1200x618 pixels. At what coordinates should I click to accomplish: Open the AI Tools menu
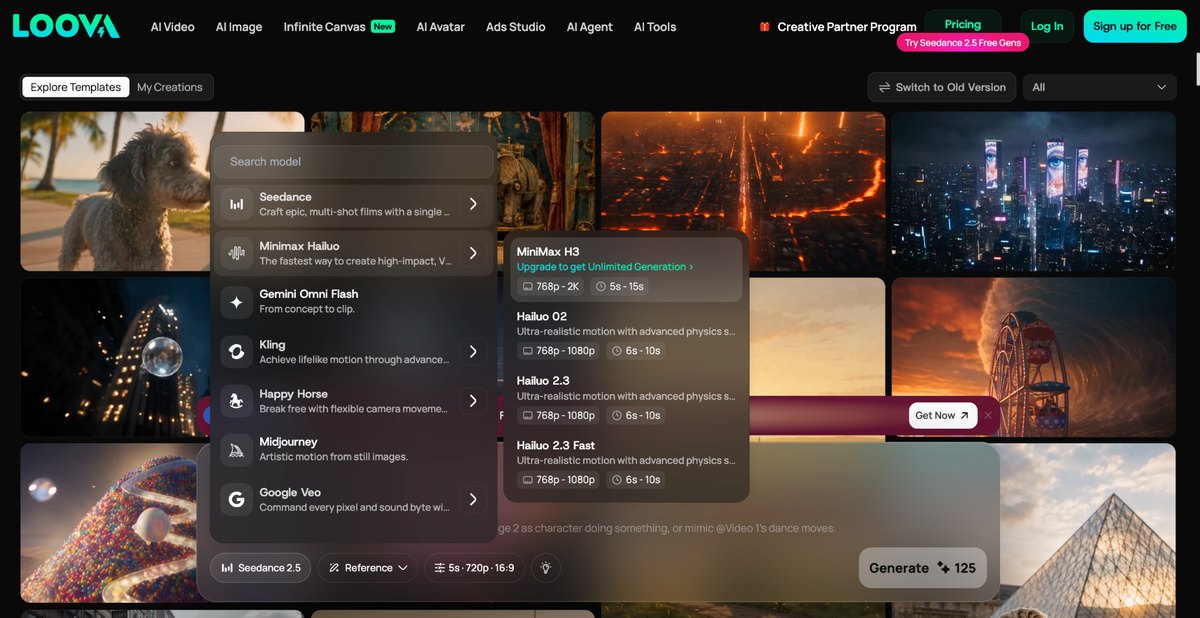point(655,27)
